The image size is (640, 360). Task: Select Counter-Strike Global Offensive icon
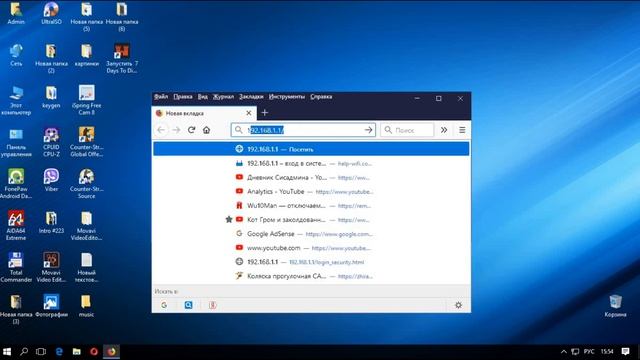point(87,142)
